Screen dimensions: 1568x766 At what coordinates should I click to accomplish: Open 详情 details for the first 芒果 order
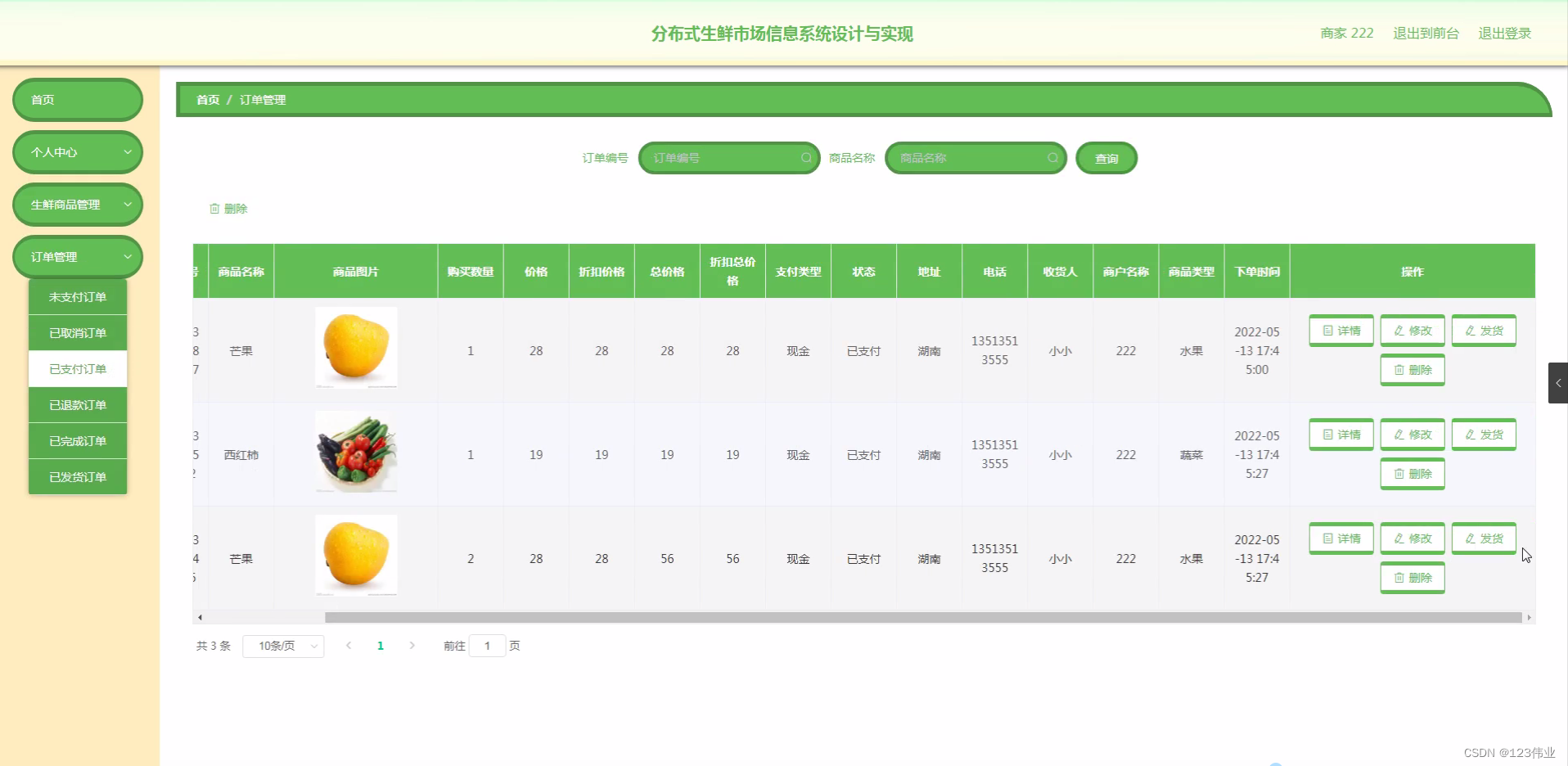[1340, 331]
